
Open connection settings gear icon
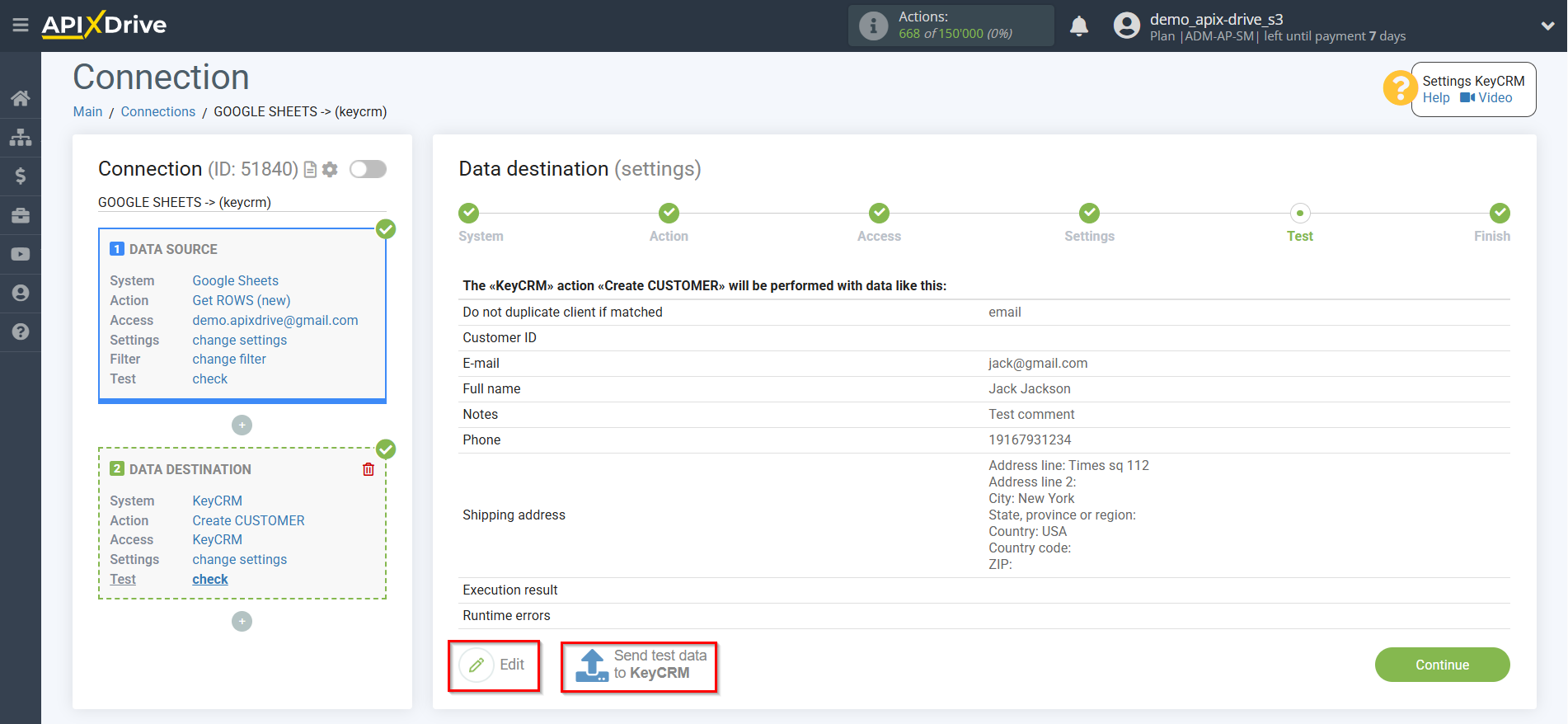(330, 169)
